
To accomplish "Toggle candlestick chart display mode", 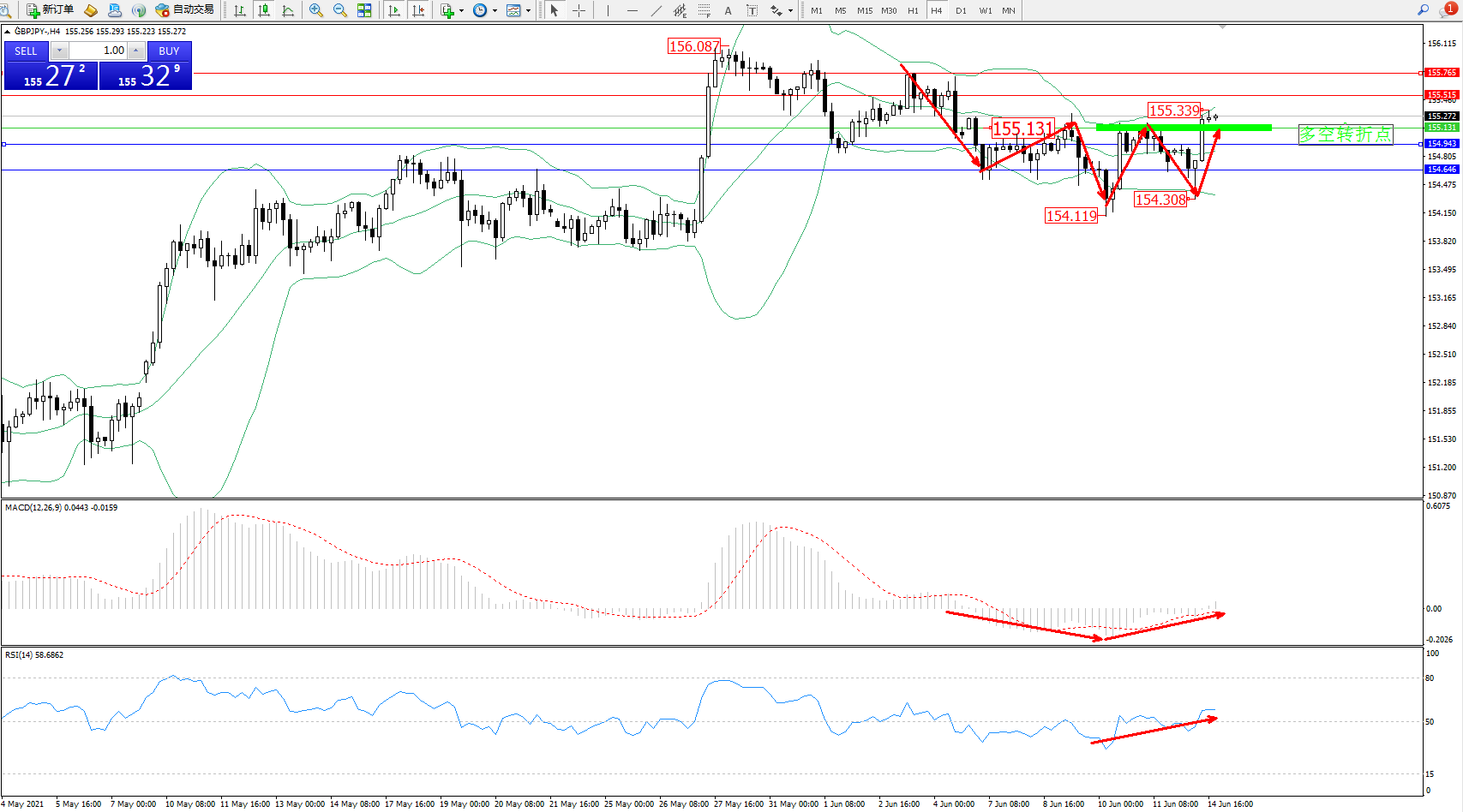I will pyautogui.click(x=264, y=10).
